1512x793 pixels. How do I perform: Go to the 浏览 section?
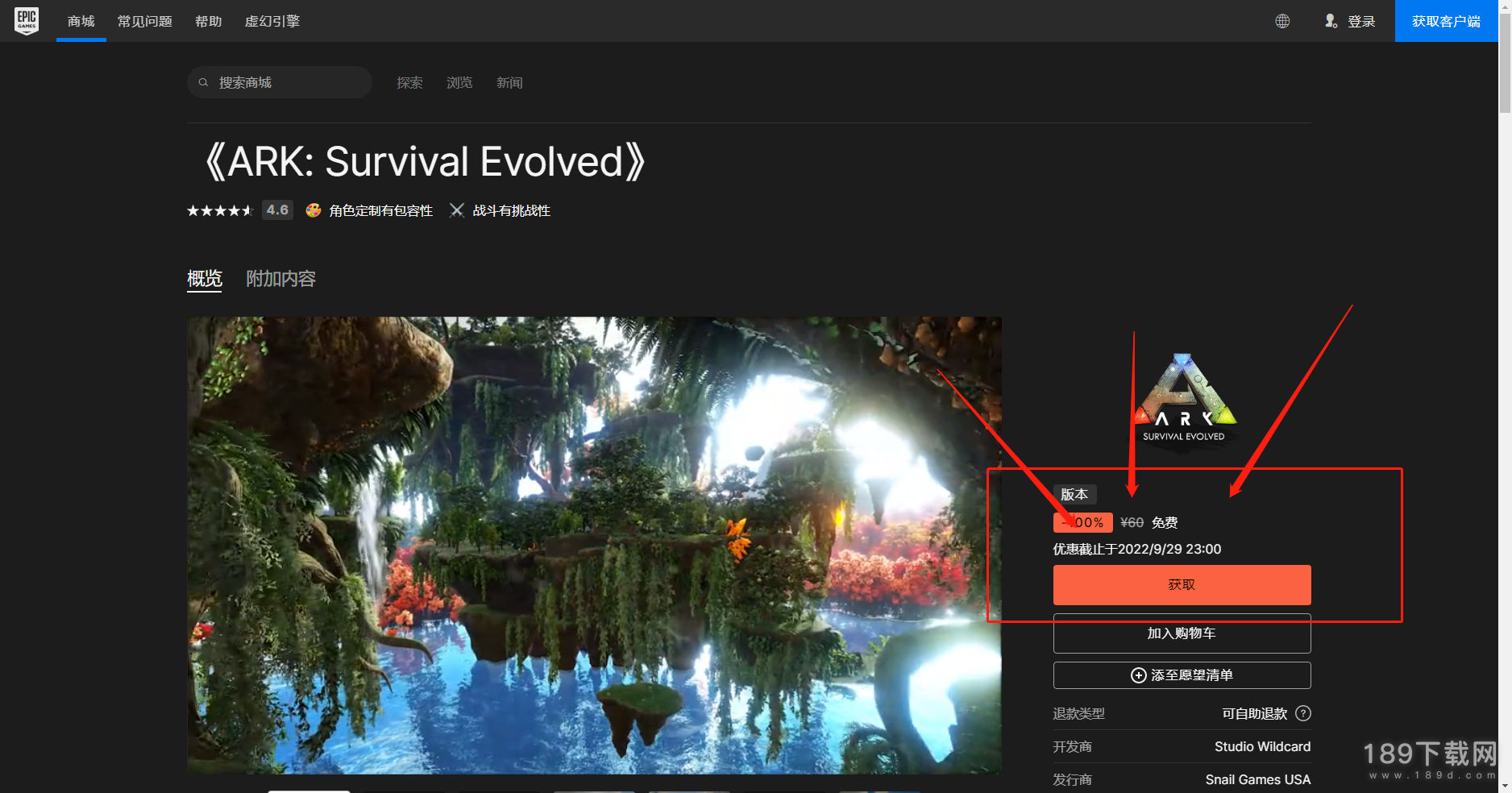pos(459,82)
